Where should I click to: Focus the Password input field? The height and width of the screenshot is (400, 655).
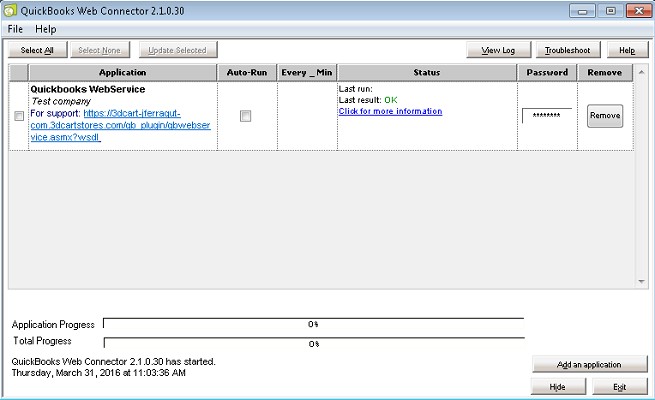tap(547, 116)
